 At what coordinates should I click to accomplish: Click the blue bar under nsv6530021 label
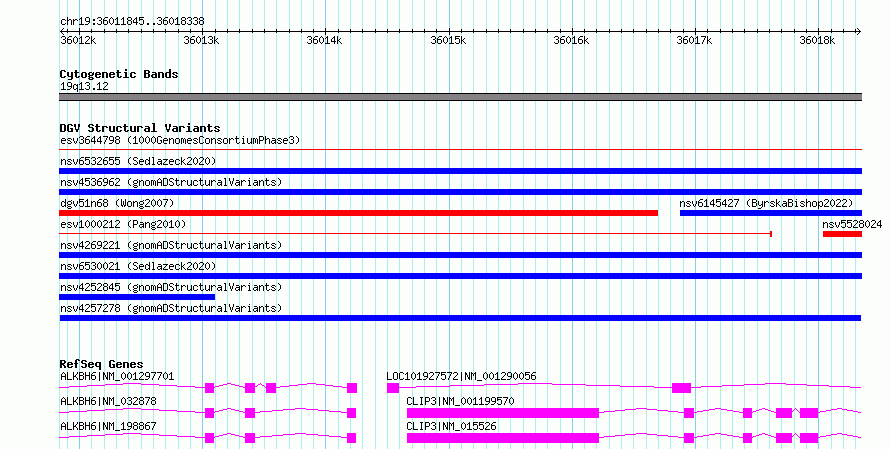[x=460, y=276]
